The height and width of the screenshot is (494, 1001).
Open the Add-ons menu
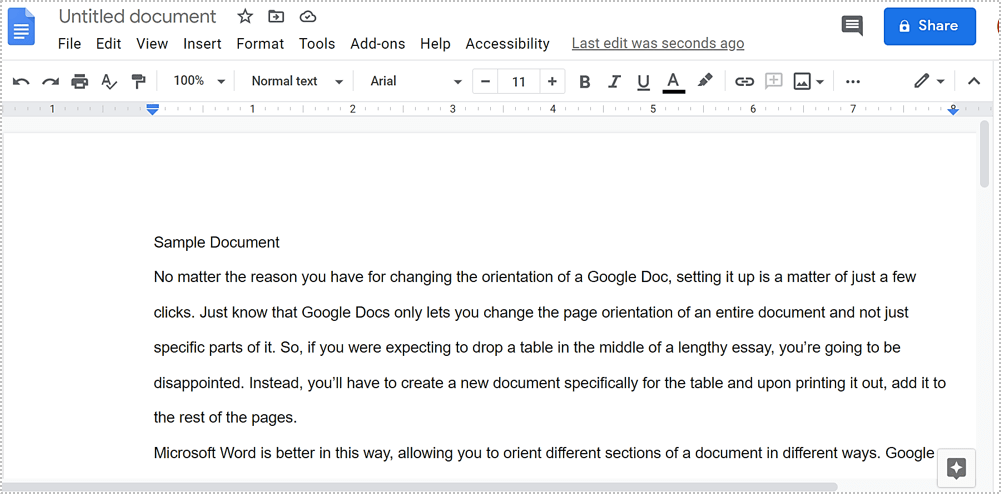377,44
